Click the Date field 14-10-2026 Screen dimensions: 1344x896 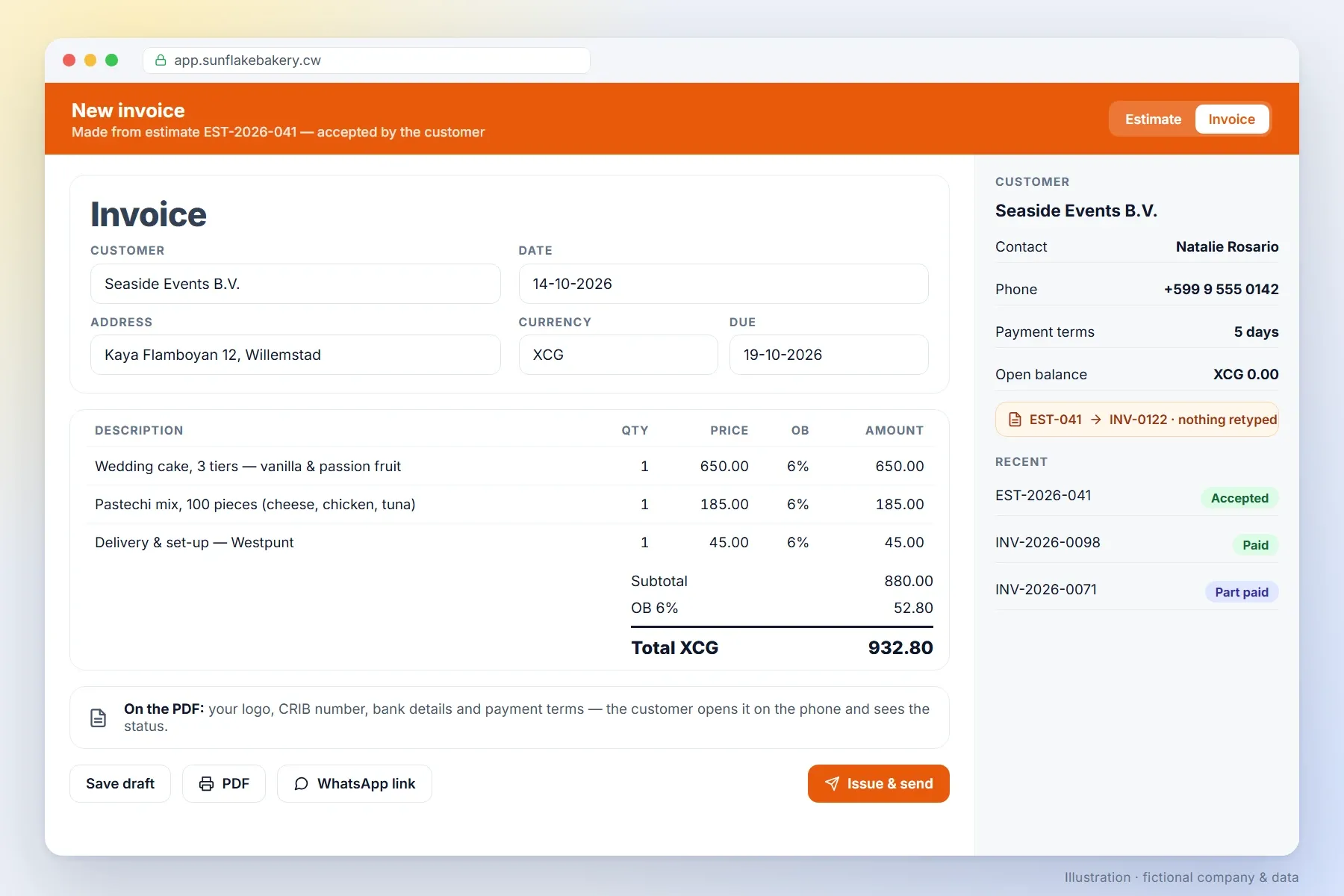pos(724,284)
